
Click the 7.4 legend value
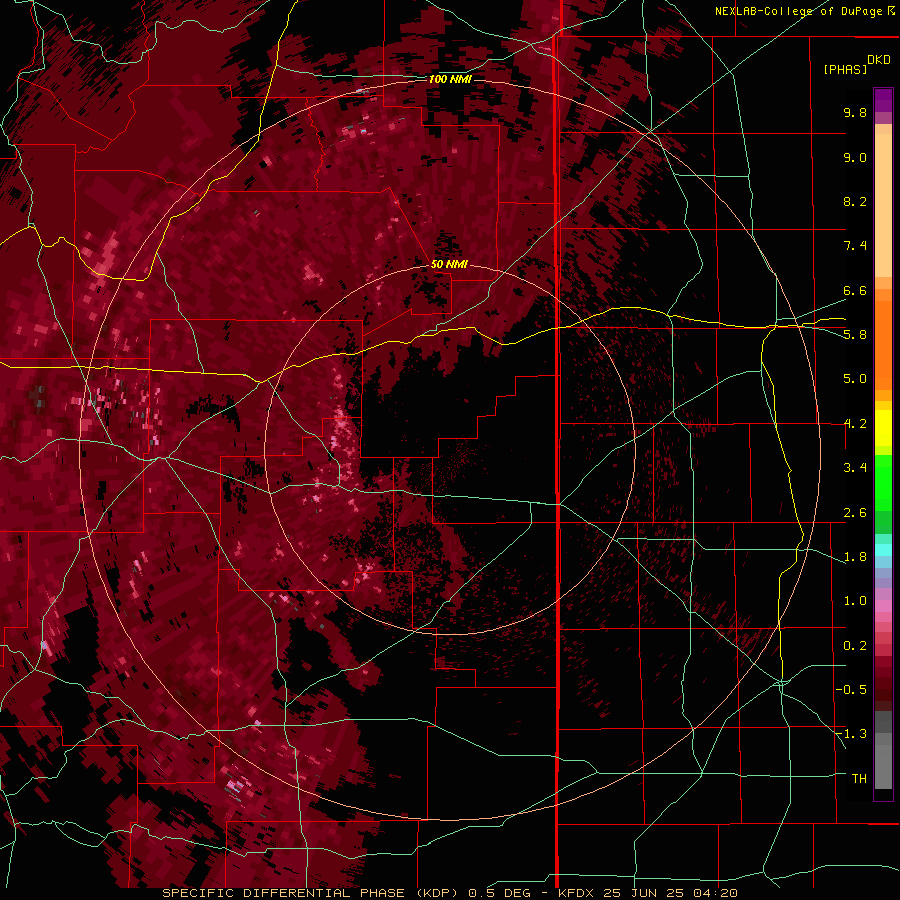click(855, 246)
